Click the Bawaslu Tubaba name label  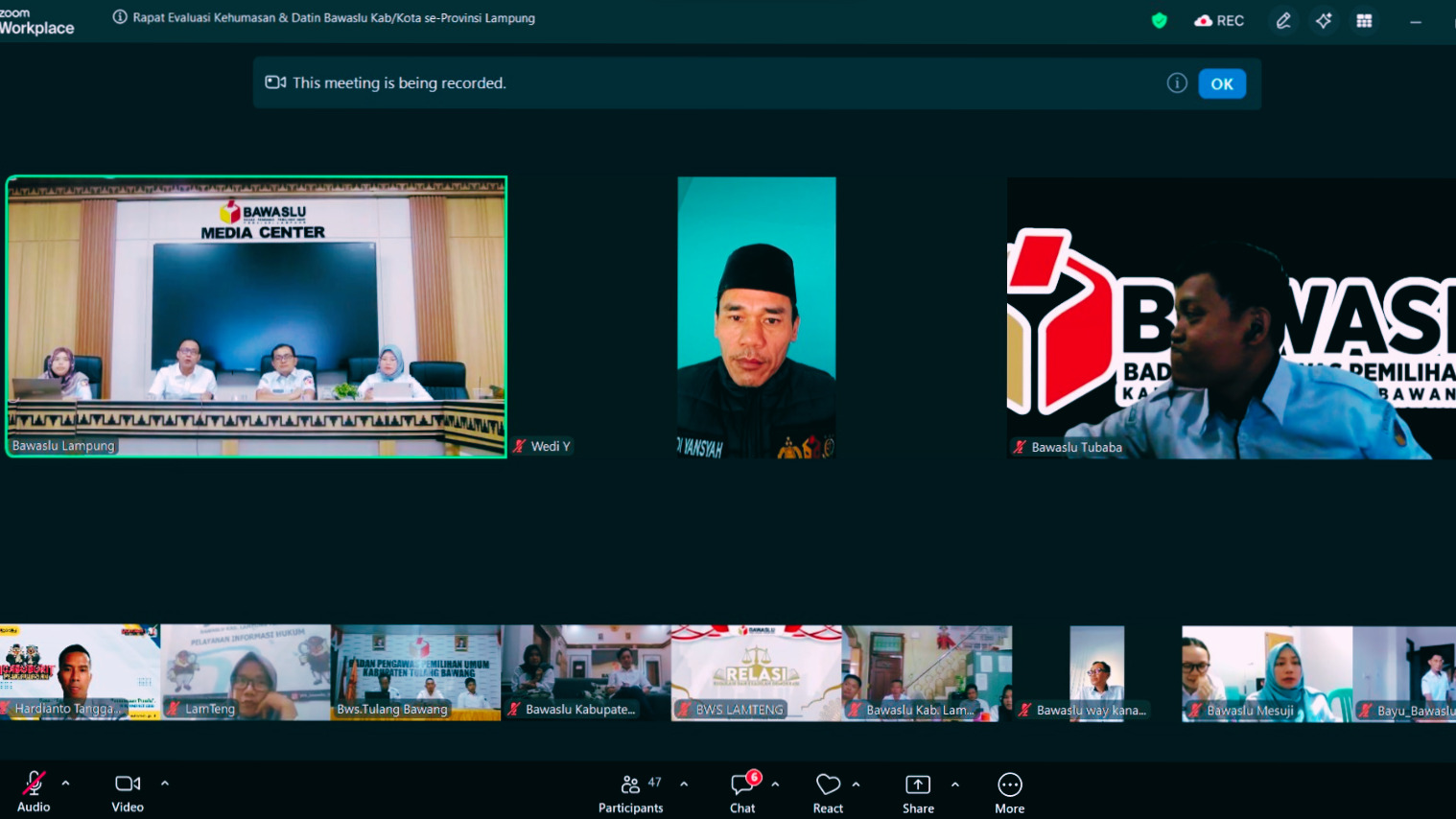coord(1076,447)
